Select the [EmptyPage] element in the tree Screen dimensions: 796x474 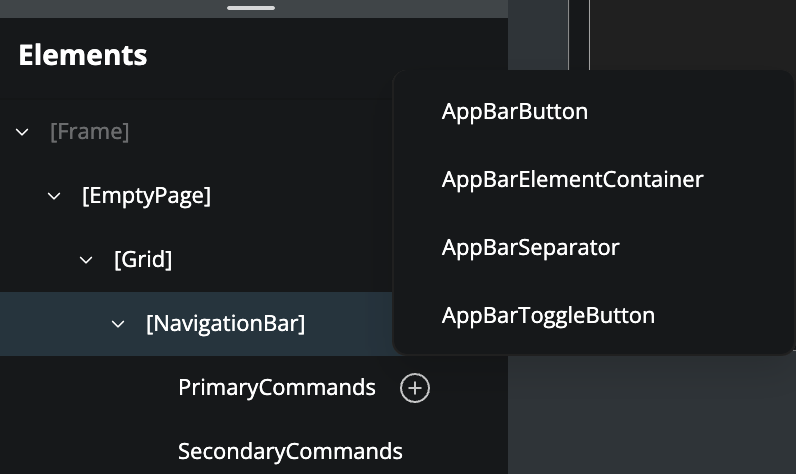click(x=146, y=196)
